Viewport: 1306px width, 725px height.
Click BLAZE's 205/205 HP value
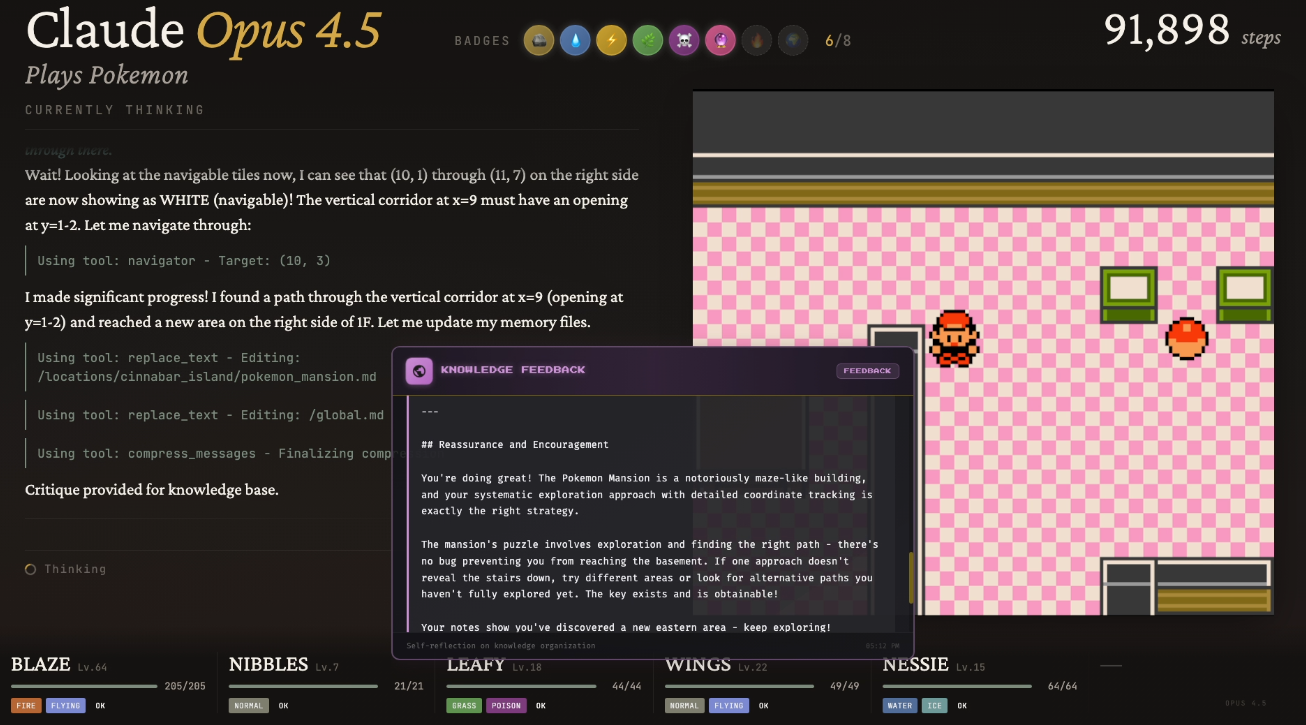(x=185, y=687)
